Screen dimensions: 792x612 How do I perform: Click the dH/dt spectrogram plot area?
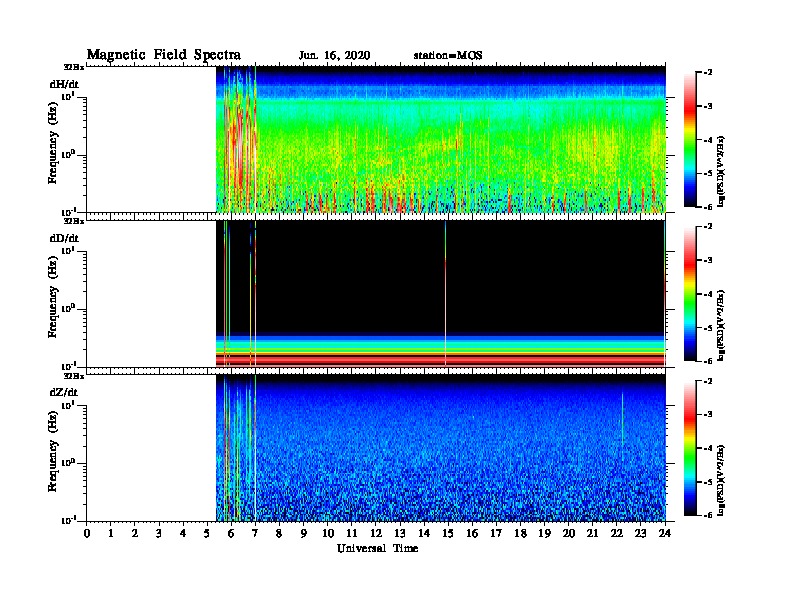pos(440,139)
